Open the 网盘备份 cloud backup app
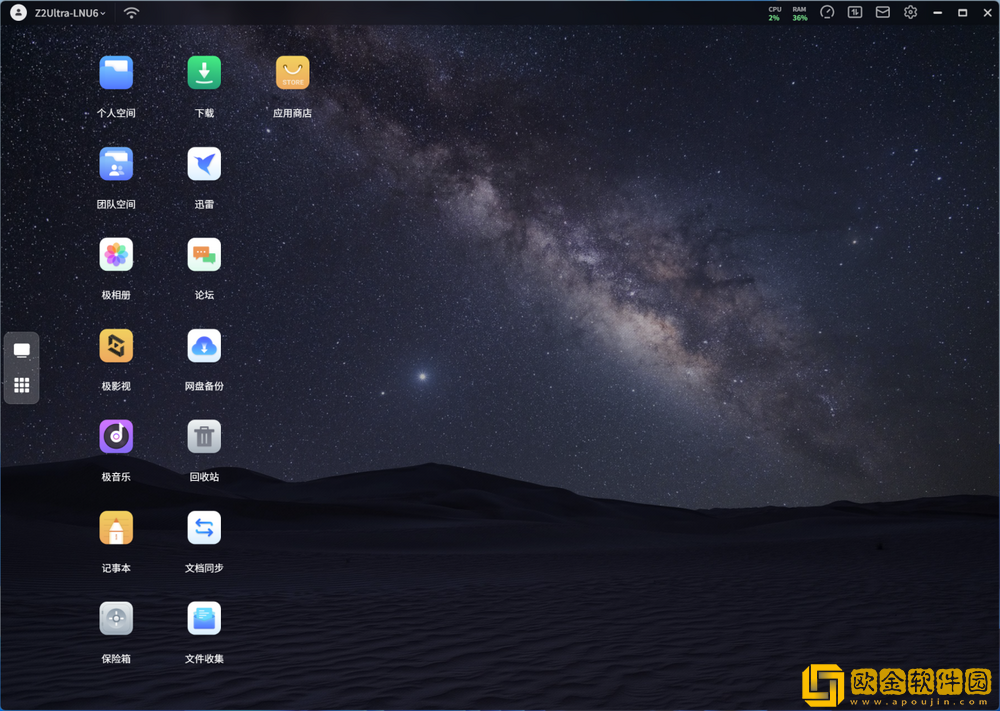Image resolution: width=1000 pixels, height=711 pixels. [204, 346]
